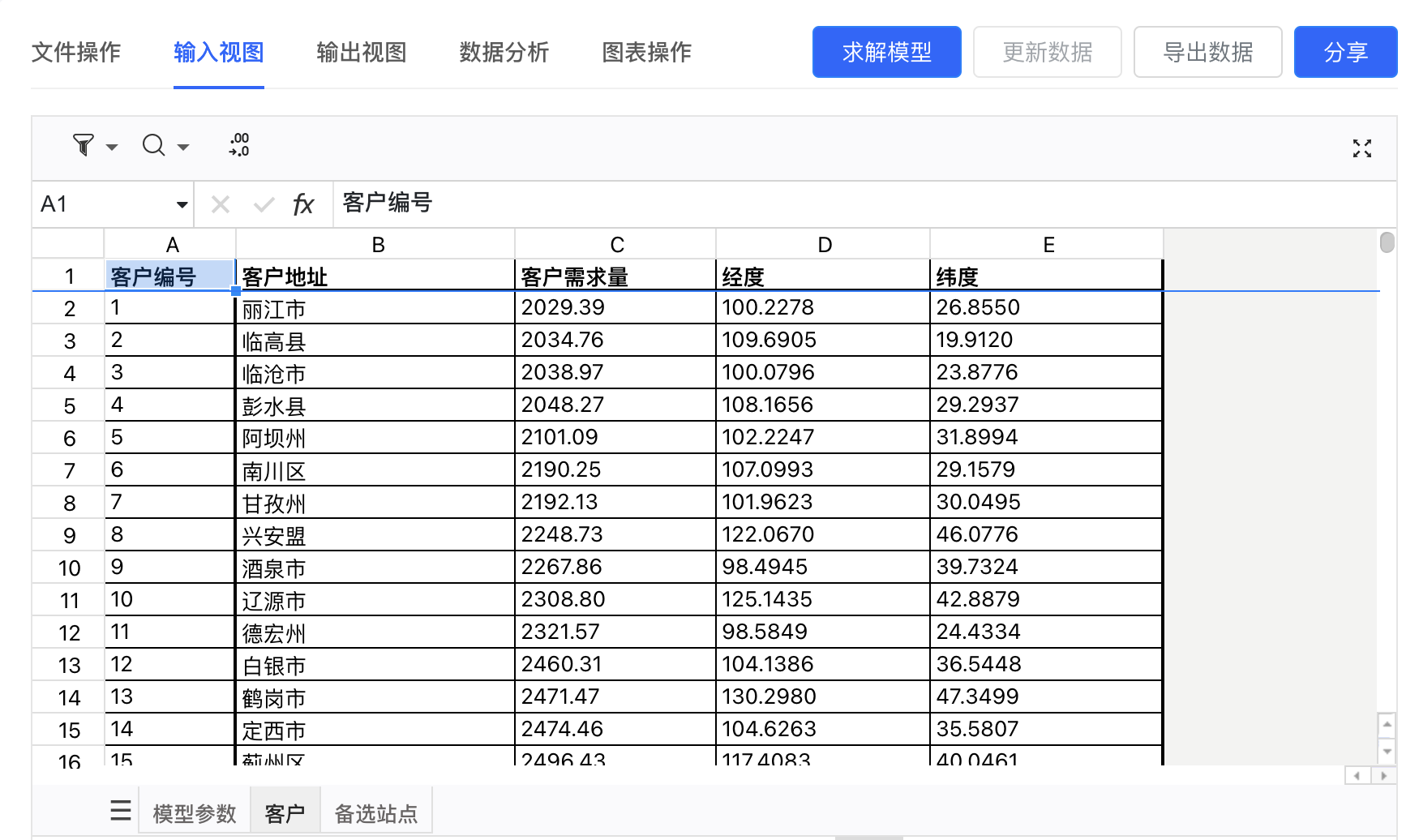Click the search magnifier icon
Image resolution: width=1419 pixels, height=840 pixels.
pyautogui.click(x=153, y=146)
